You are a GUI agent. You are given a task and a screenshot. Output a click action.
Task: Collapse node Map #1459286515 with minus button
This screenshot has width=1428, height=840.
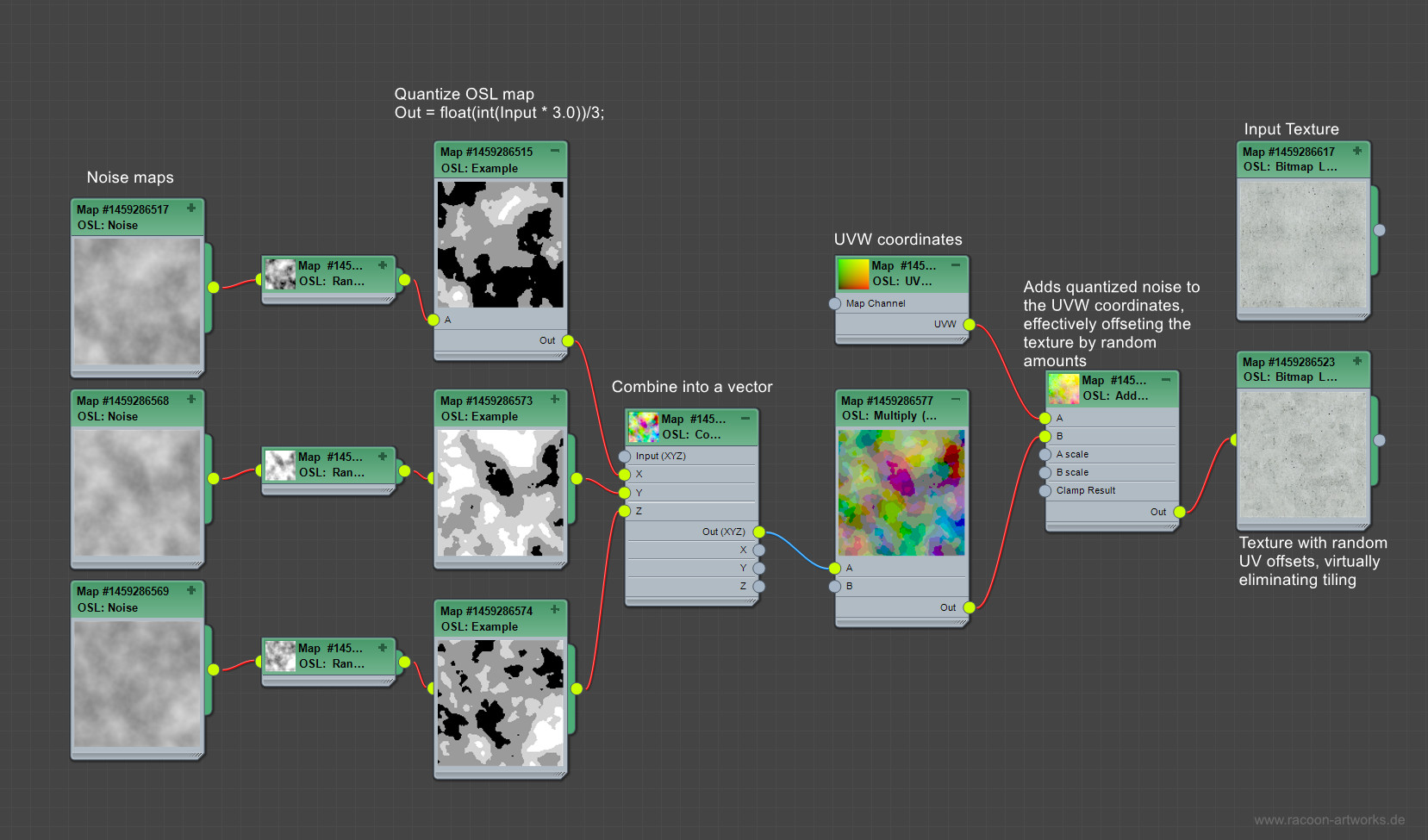point(555,151)
